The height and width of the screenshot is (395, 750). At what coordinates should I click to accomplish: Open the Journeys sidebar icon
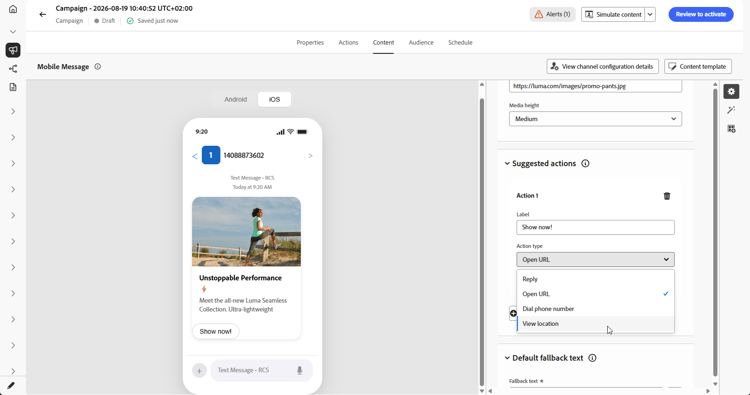click(13, 69)
